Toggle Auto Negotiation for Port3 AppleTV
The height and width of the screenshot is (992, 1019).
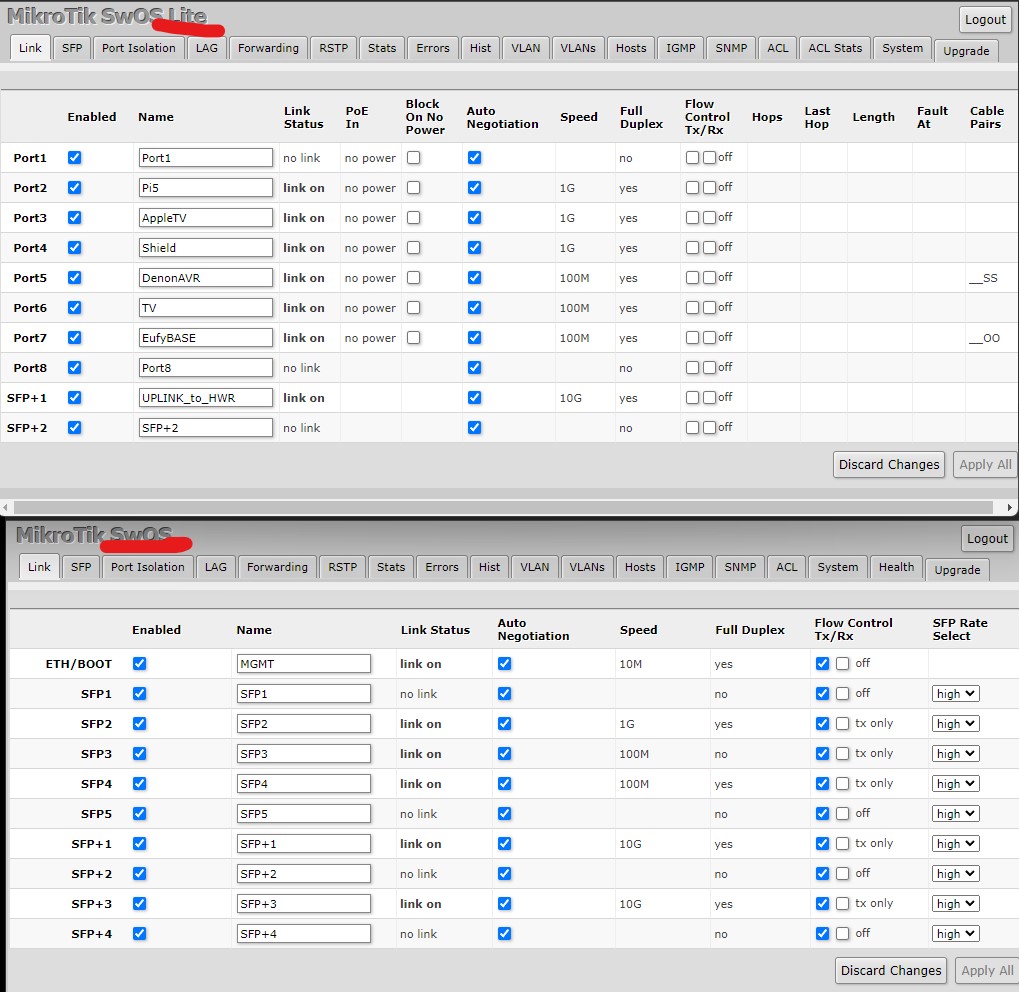pos(474,218)
